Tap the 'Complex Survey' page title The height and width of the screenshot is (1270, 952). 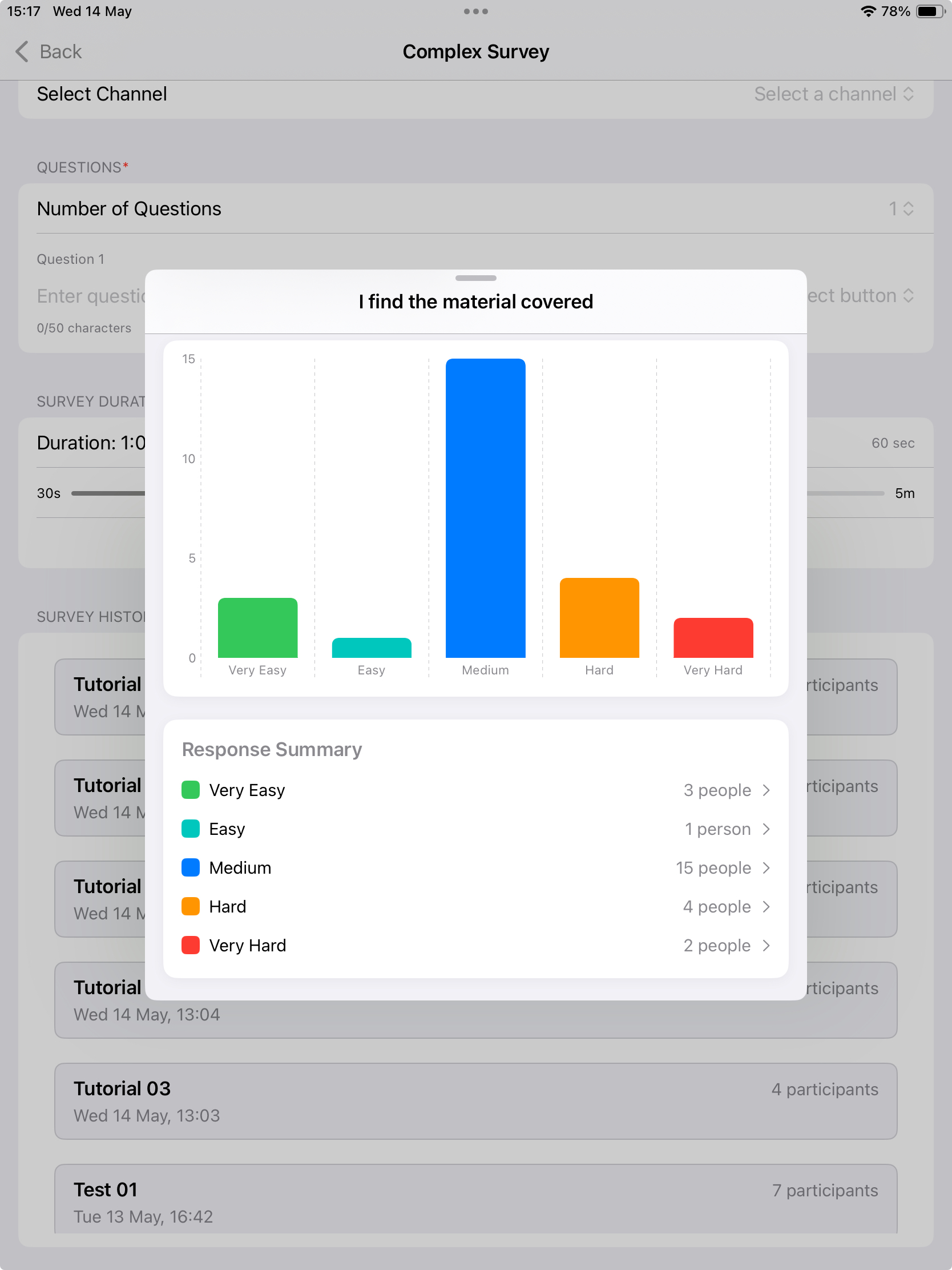click(475, 51)
